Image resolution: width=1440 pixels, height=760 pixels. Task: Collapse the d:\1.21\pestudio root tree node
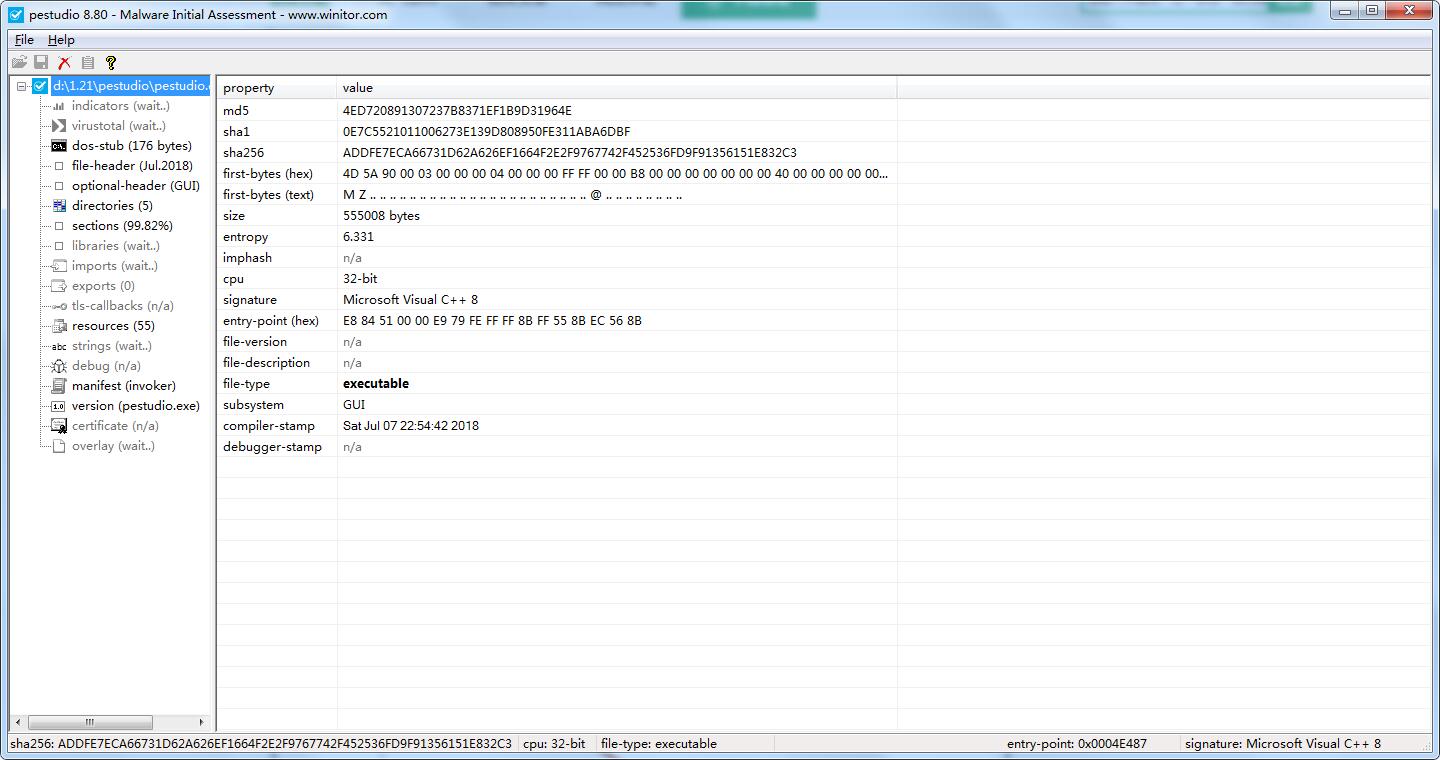click(22, 86)
